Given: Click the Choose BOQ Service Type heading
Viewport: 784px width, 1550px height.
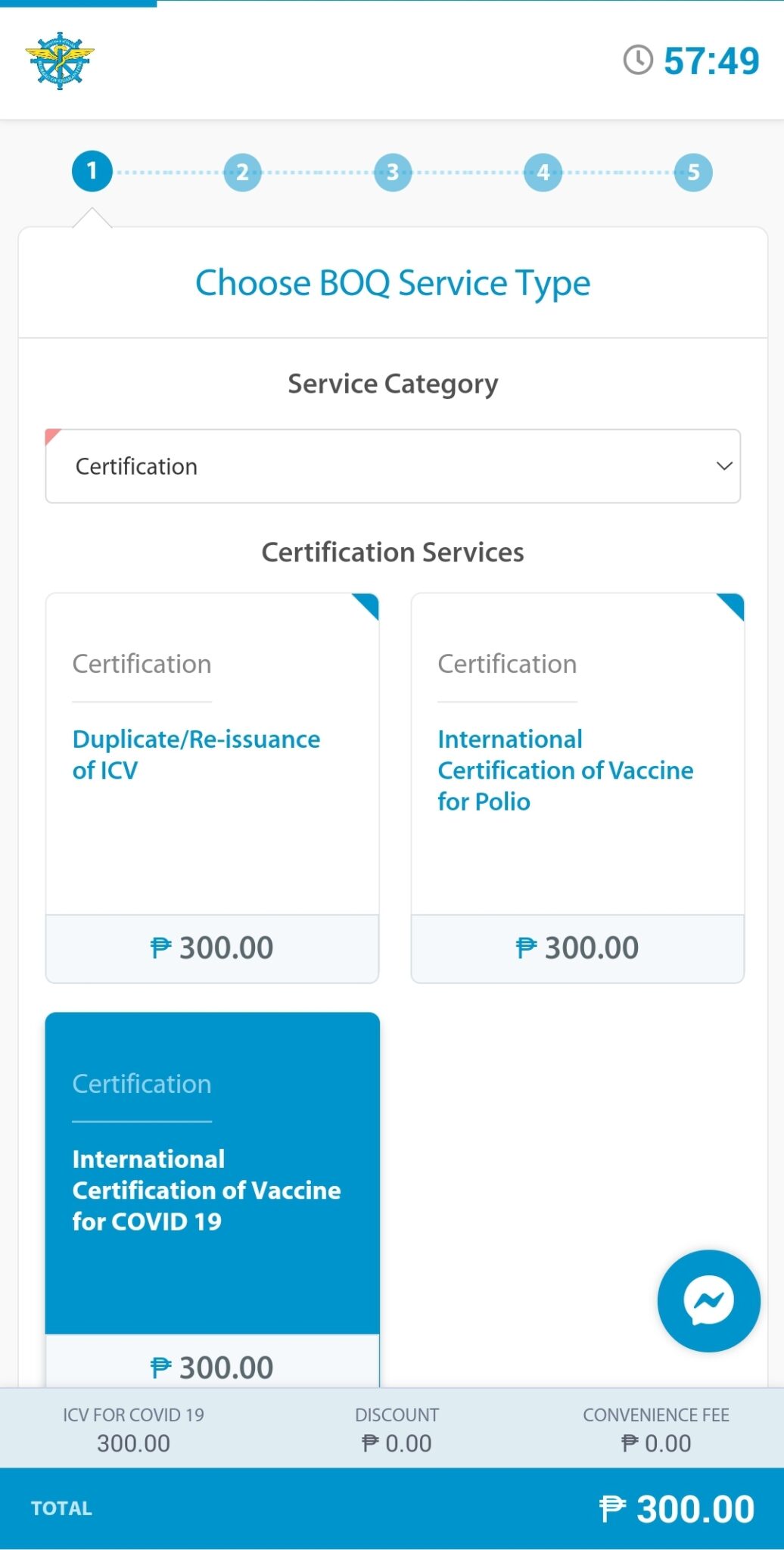Looking at the screenshot, I should (392, 283).
